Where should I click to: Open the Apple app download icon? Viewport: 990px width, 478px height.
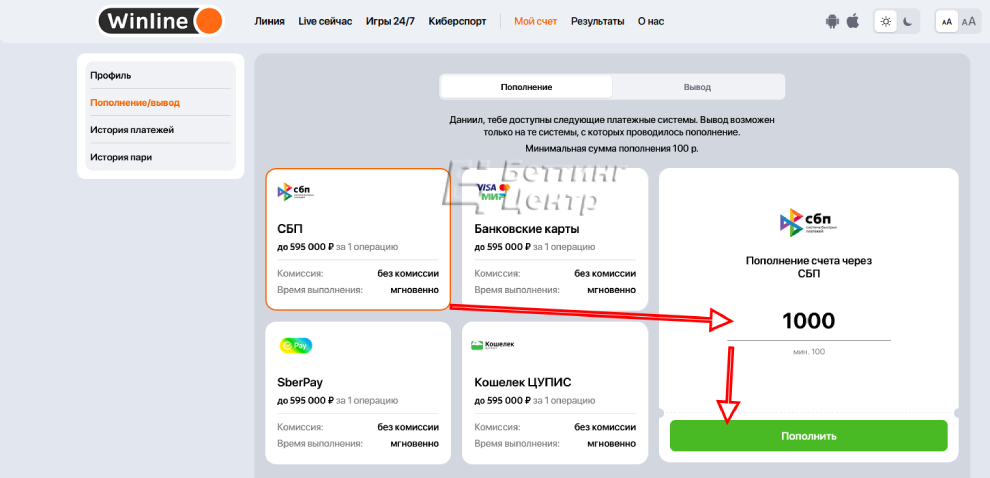[x=853, y=21]
